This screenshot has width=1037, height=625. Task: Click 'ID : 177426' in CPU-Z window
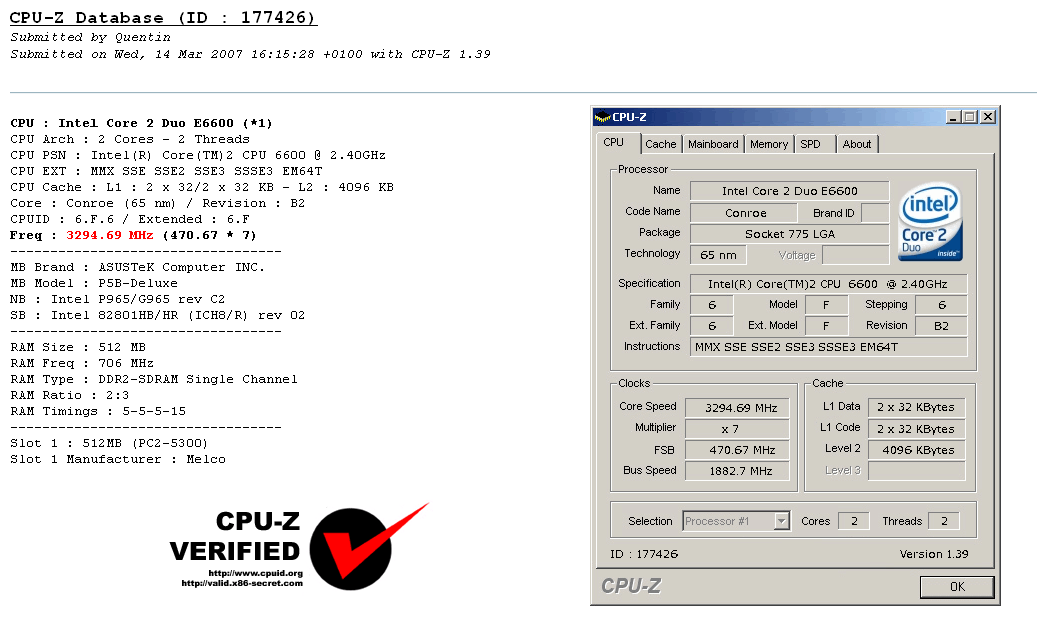click(x=643, y=554)
